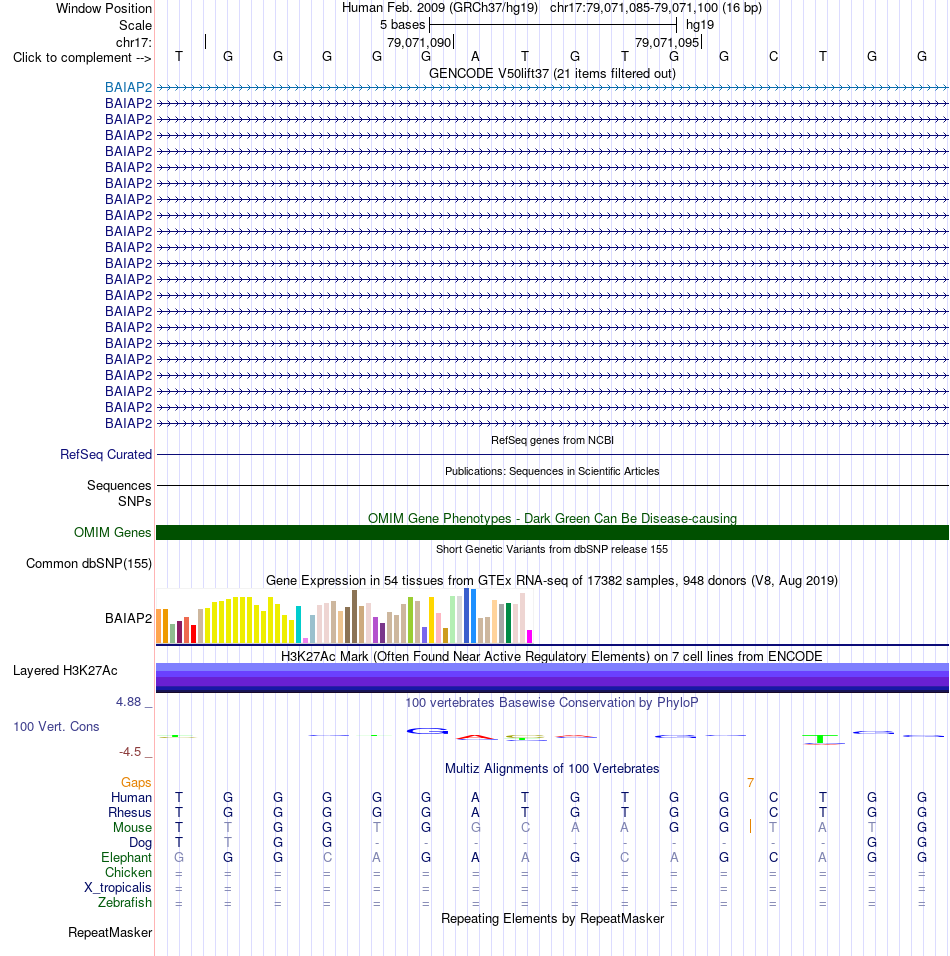Viewport: 950px width, 956px height.
Task: Click the 'chr17:' ruler label
Action: (134, 42)
